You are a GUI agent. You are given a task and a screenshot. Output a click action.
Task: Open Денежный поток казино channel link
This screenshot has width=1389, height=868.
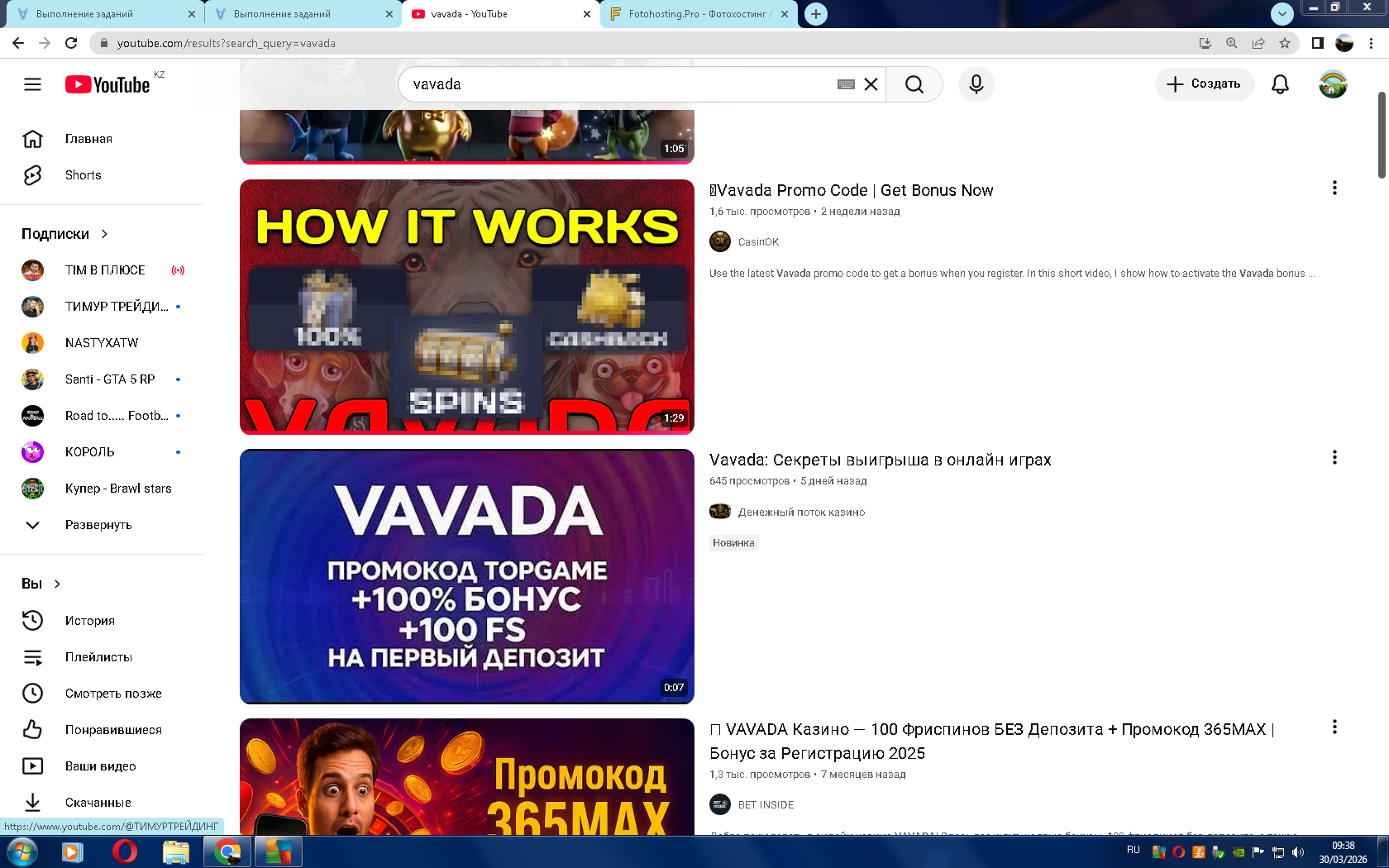click(x=801, y=513)
